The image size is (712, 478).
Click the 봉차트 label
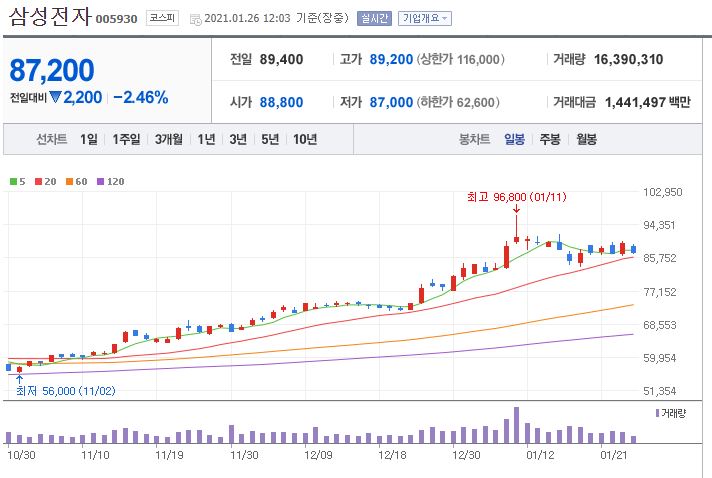[475, 139]
